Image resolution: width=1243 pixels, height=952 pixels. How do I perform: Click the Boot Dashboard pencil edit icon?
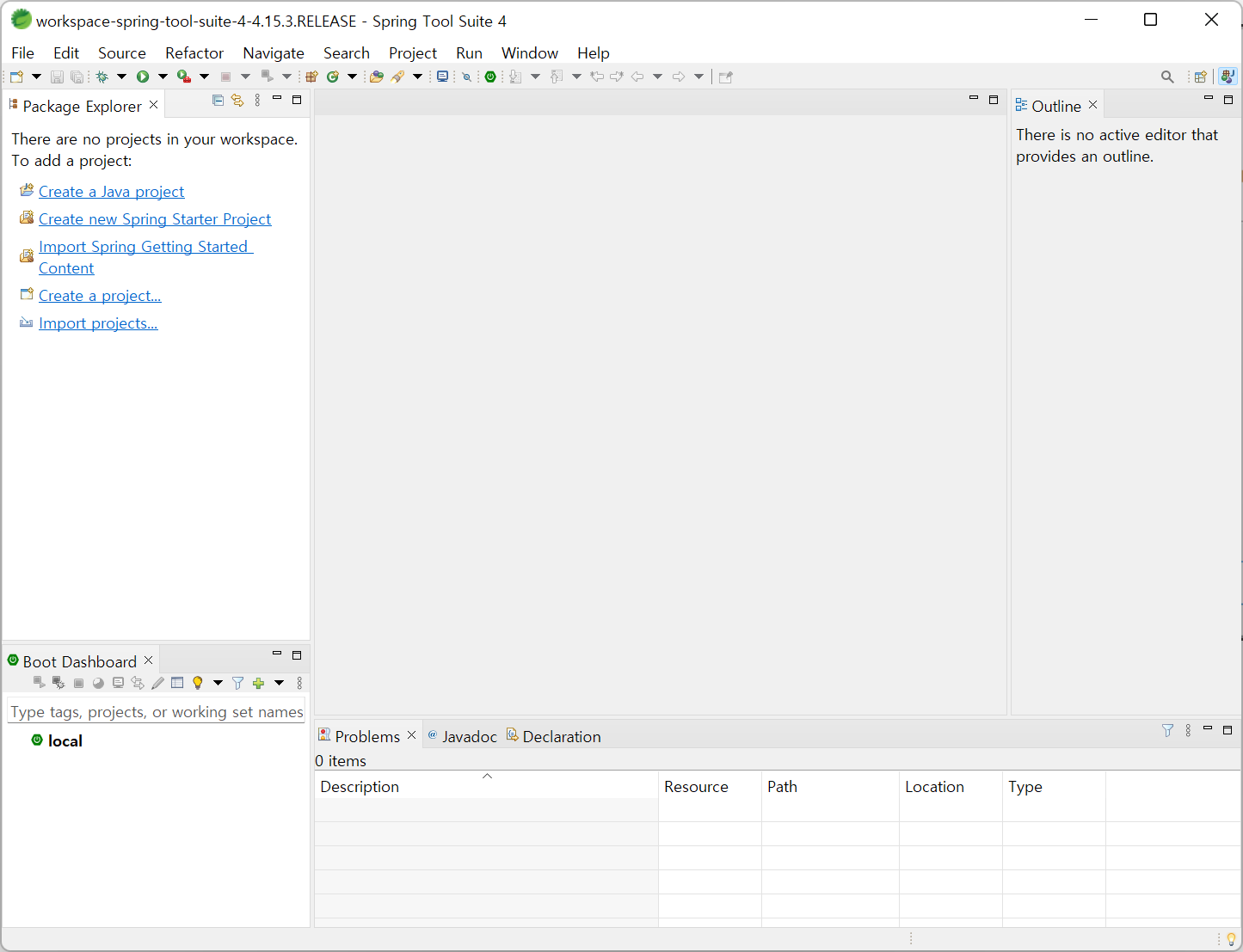[x=157, y=683]
